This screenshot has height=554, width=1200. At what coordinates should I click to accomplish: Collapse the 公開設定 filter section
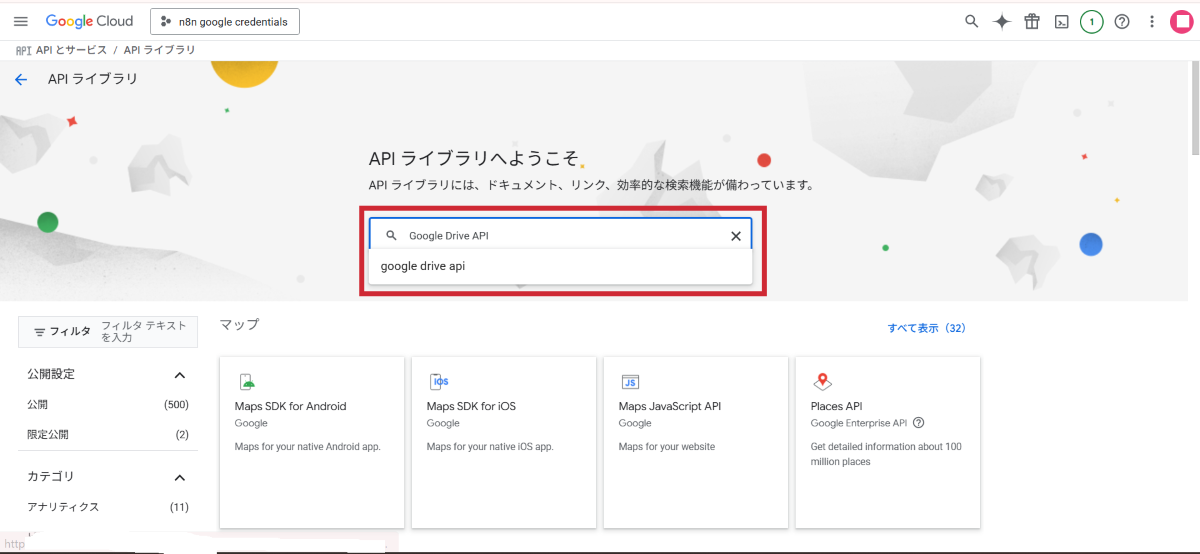[x=180, y=375]
